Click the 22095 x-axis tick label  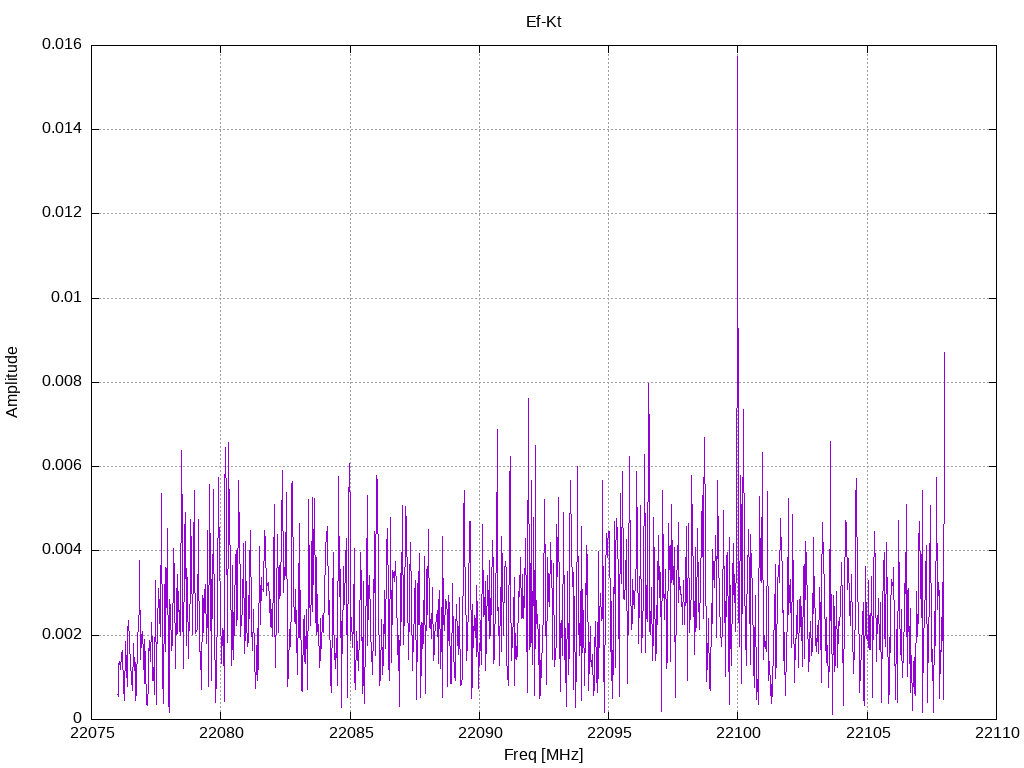pos(608,734)
